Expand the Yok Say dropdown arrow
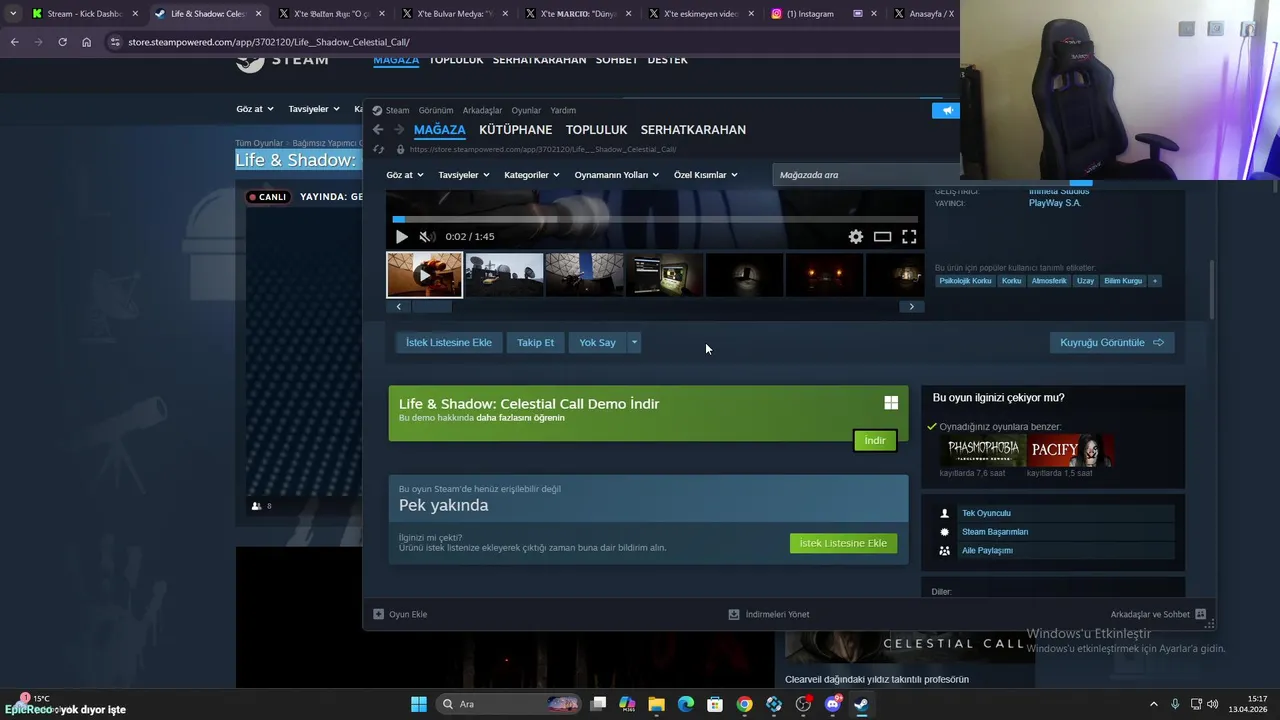 [x=634, y=343]
